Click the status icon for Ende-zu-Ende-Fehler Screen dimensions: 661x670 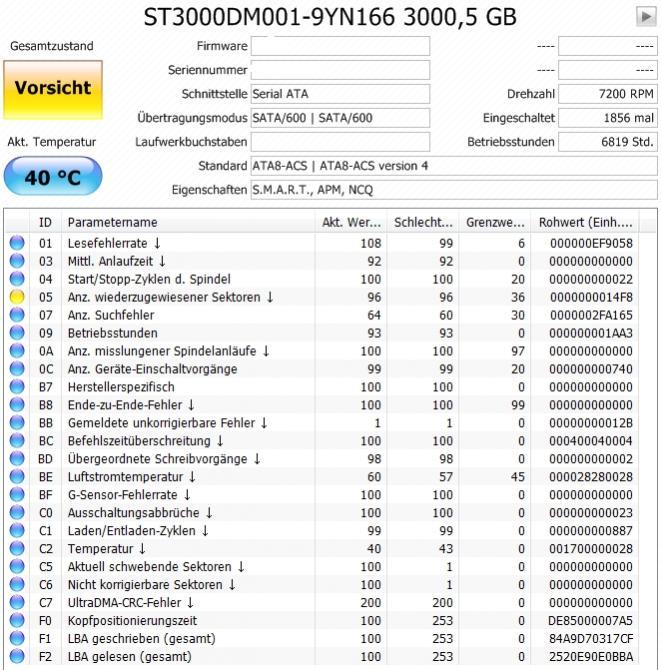(x=17, y=404)
